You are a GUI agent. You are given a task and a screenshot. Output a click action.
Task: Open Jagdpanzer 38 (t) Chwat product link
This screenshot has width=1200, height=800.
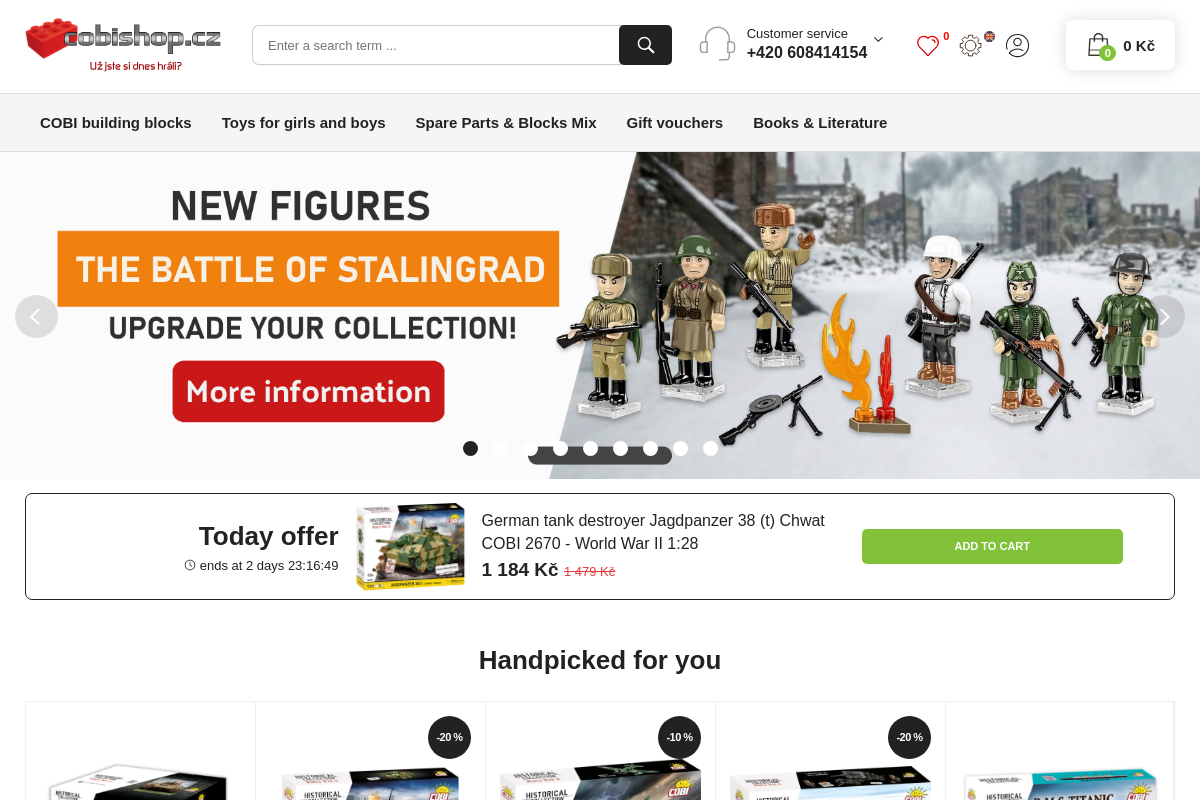653,532
